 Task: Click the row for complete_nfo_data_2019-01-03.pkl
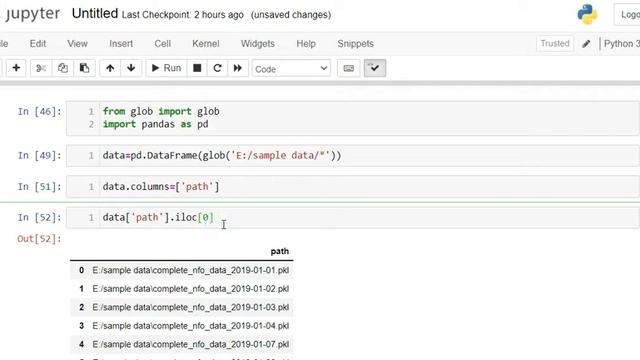(182, 307)
